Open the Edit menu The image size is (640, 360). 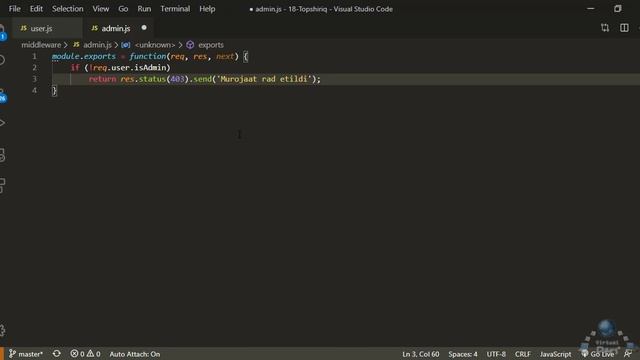[x=36, y=9]
